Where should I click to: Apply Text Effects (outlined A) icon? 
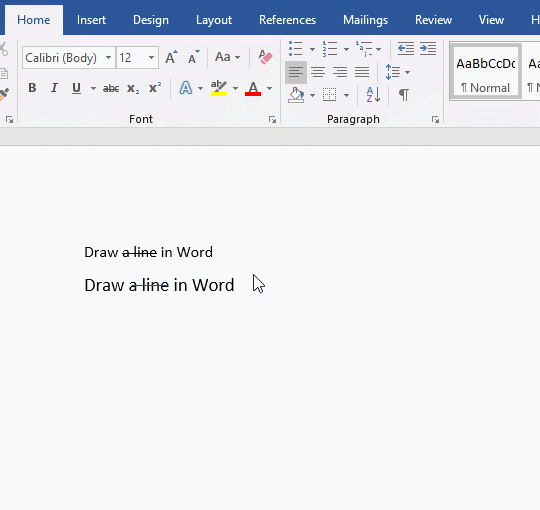coord(186,88)
